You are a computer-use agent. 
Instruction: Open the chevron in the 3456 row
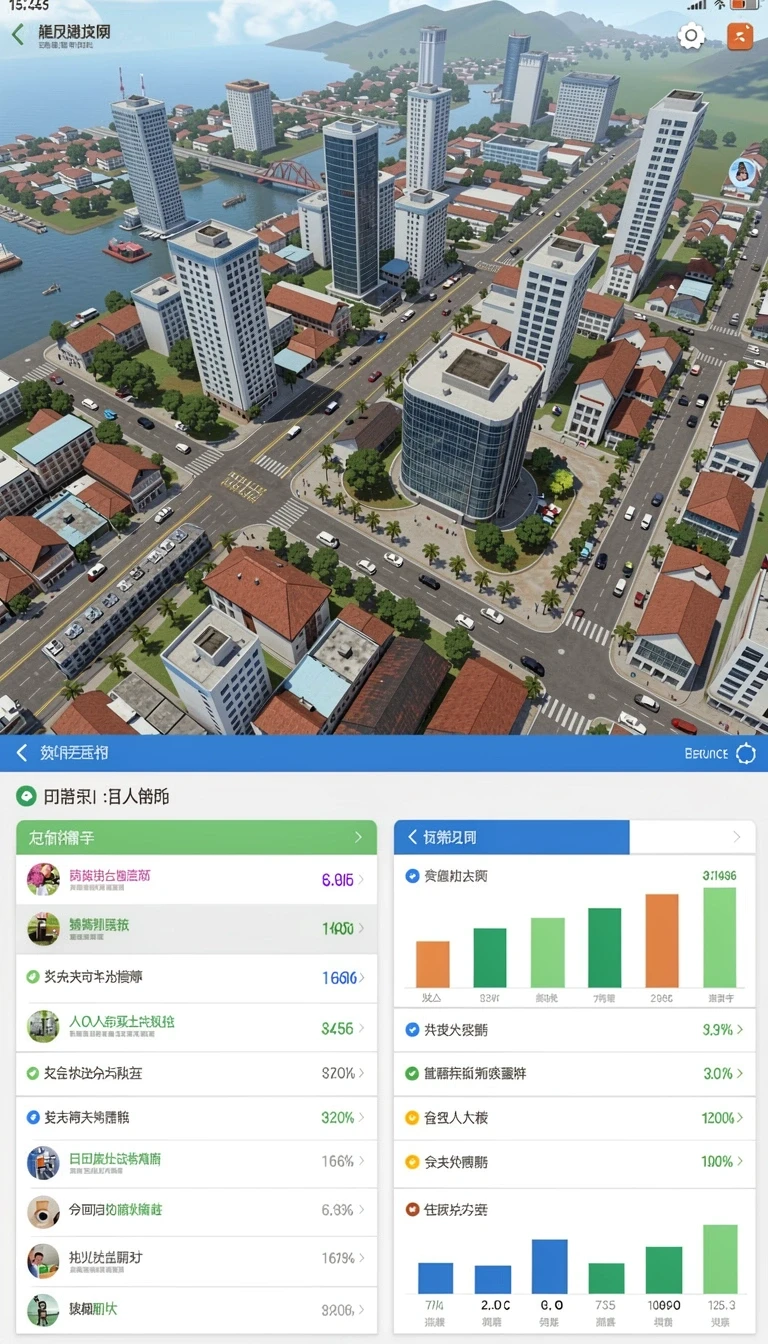pyautogui.click(x=361, y=1027)
